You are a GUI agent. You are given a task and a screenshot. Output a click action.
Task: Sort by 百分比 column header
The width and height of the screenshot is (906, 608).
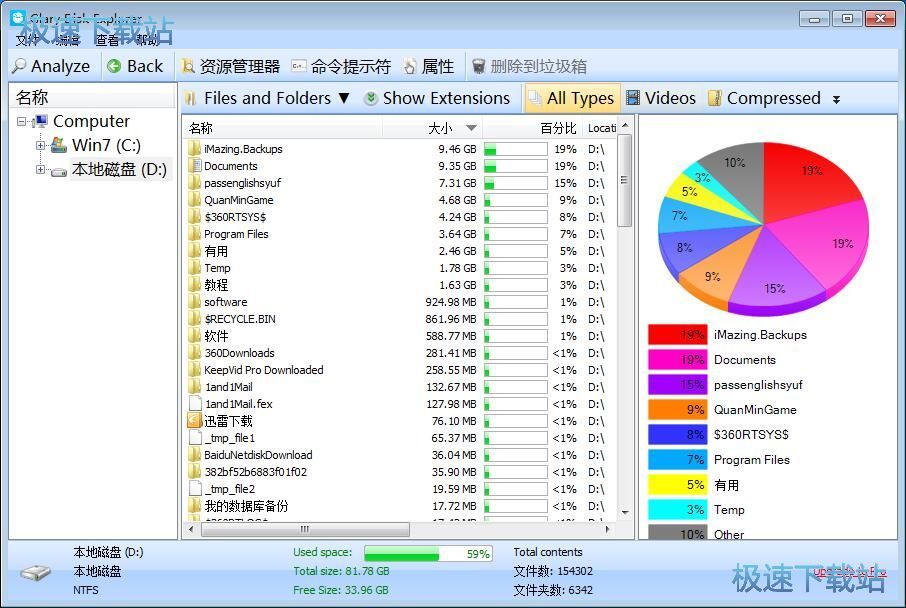[x=533, y=128]
